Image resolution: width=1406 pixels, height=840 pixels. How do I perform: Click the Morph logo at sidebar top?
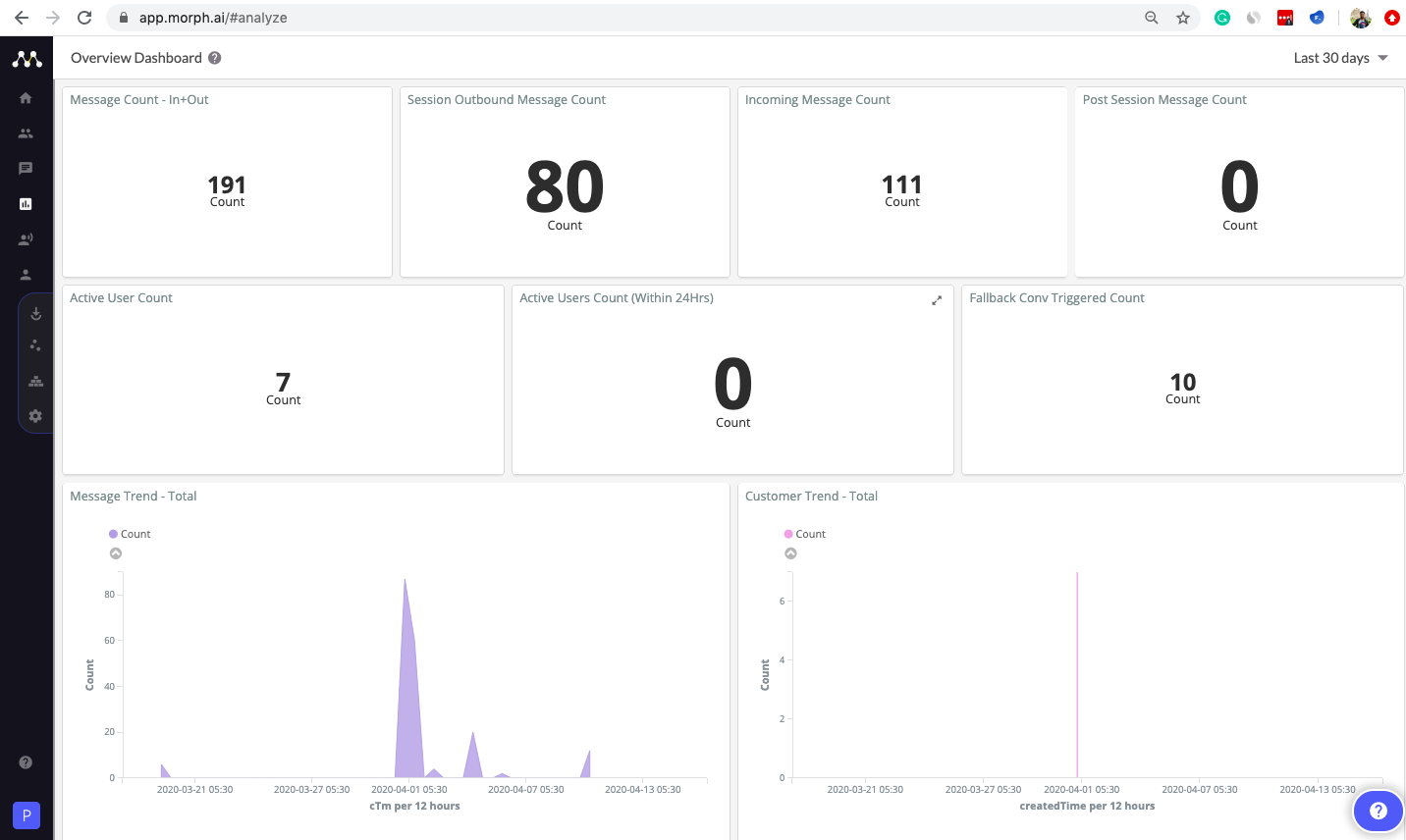click(x=27, y=59)
